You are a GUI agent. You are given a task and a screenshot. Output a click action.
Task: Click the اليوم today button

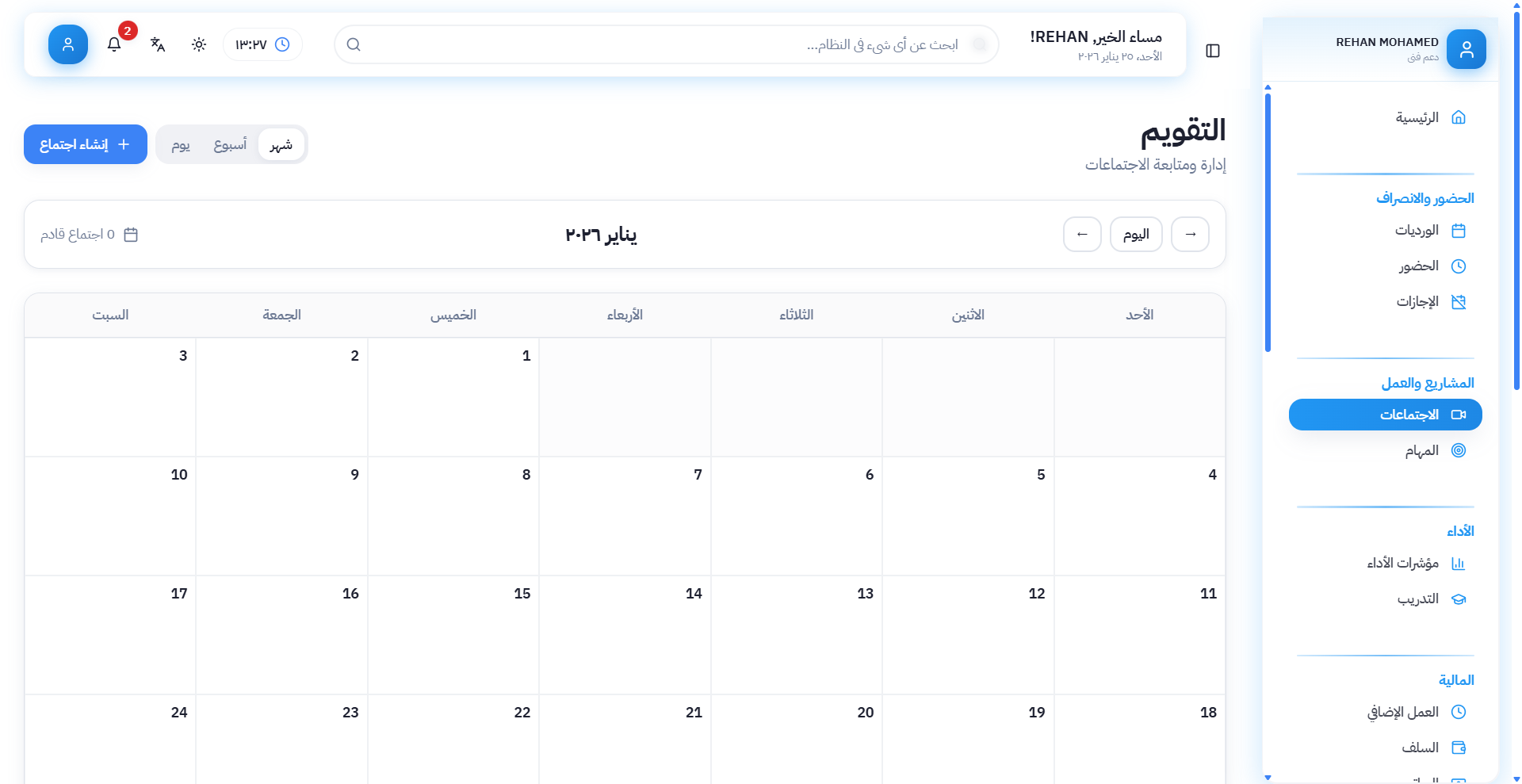pyautogui.click(x=1136, y=235)
